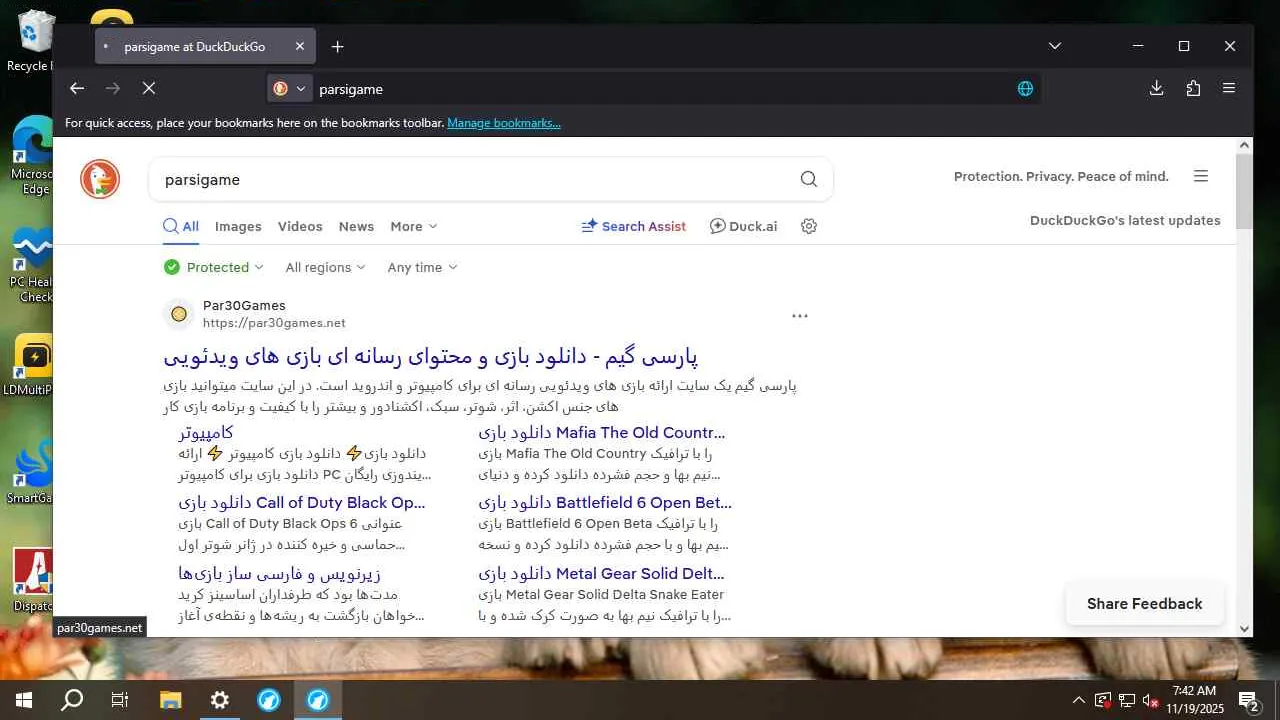Open the Battlefield 6 Open Beta sublink

click(x=605, y=503)
